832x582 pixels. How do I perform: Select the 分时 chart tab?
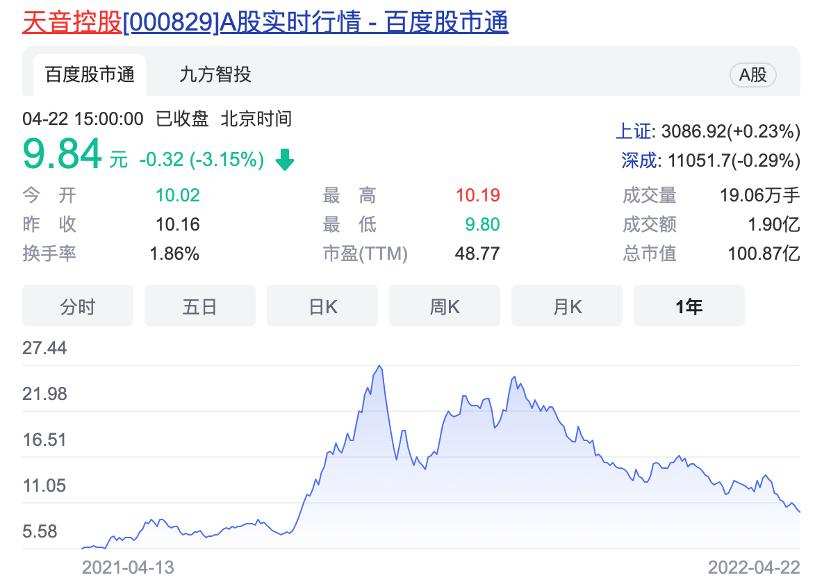(x=77, y=307)
